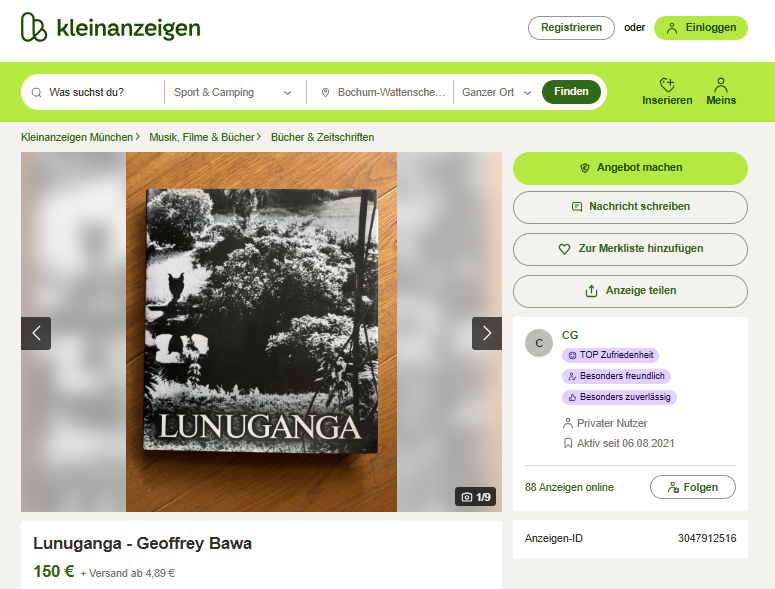Click the search magnifier icon
The height and width of the screenshot is (589, 775).
(37, 92)
